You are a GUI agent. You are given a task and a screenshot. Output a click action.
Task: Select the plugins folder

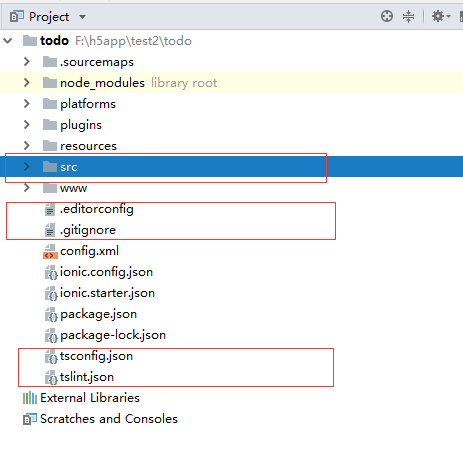click(x=231, y=125)
